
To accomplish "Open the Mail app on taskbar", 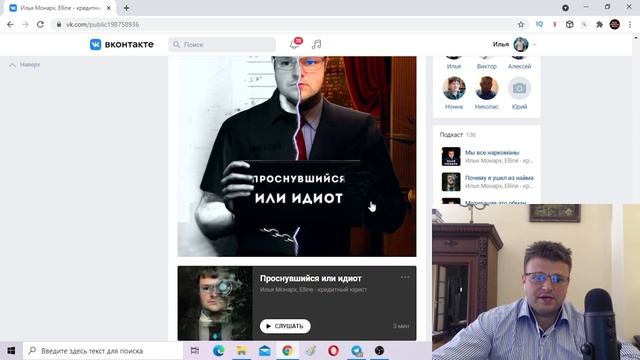I will (x=264, y=351).
